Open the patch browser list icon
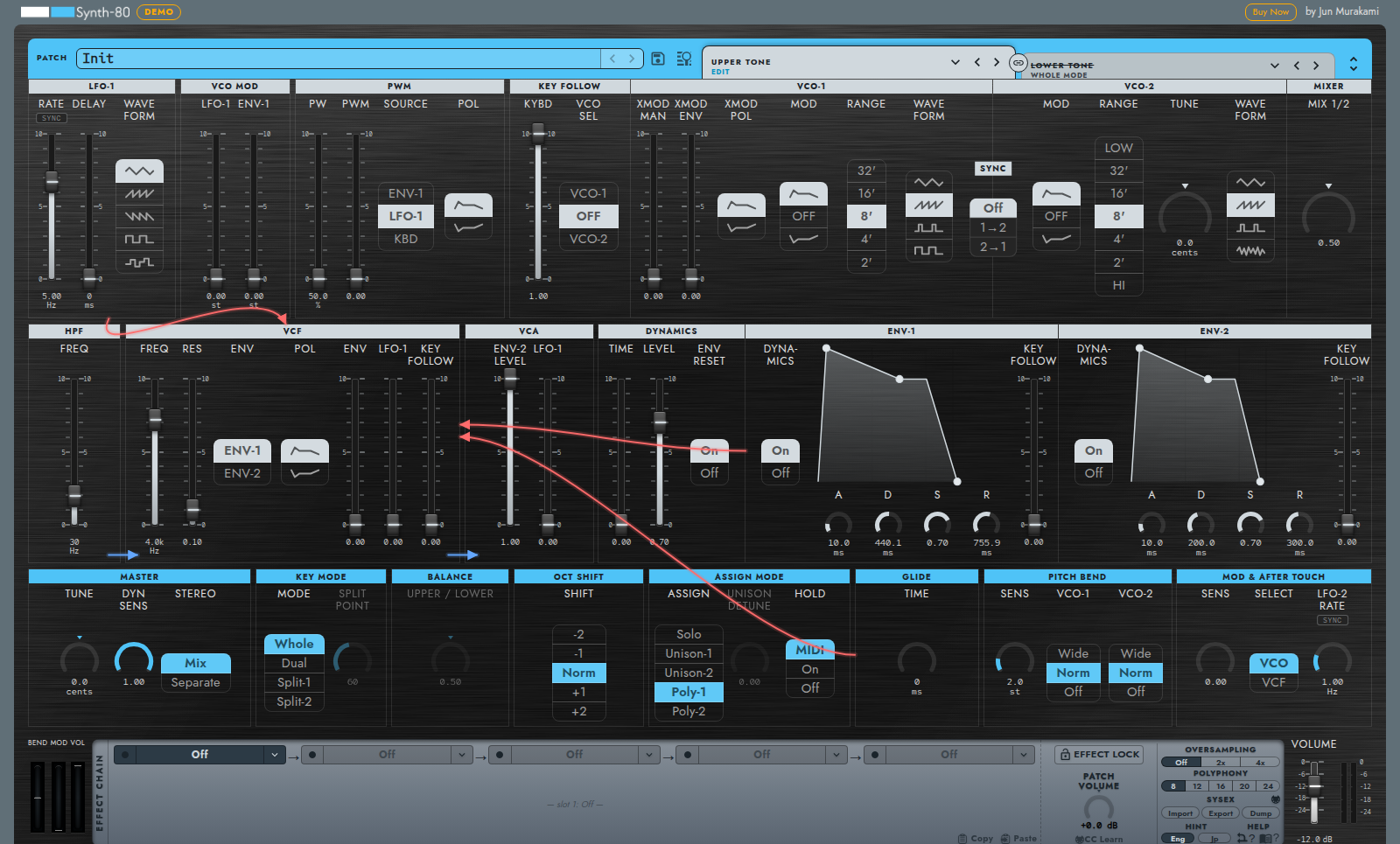 [x=684, y=59]
